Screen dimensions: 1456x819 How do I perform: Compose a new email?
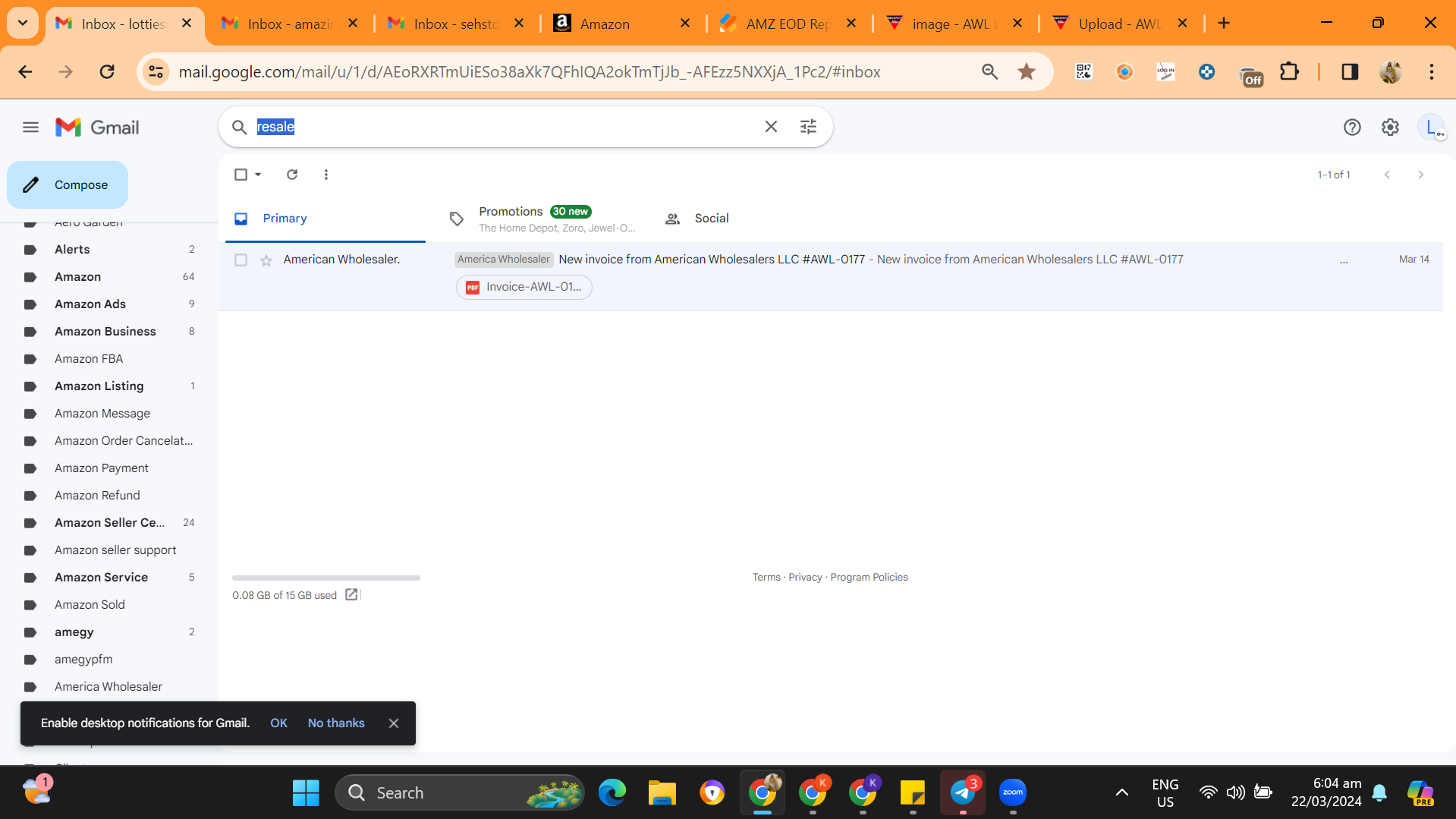(x=68, y=184)
